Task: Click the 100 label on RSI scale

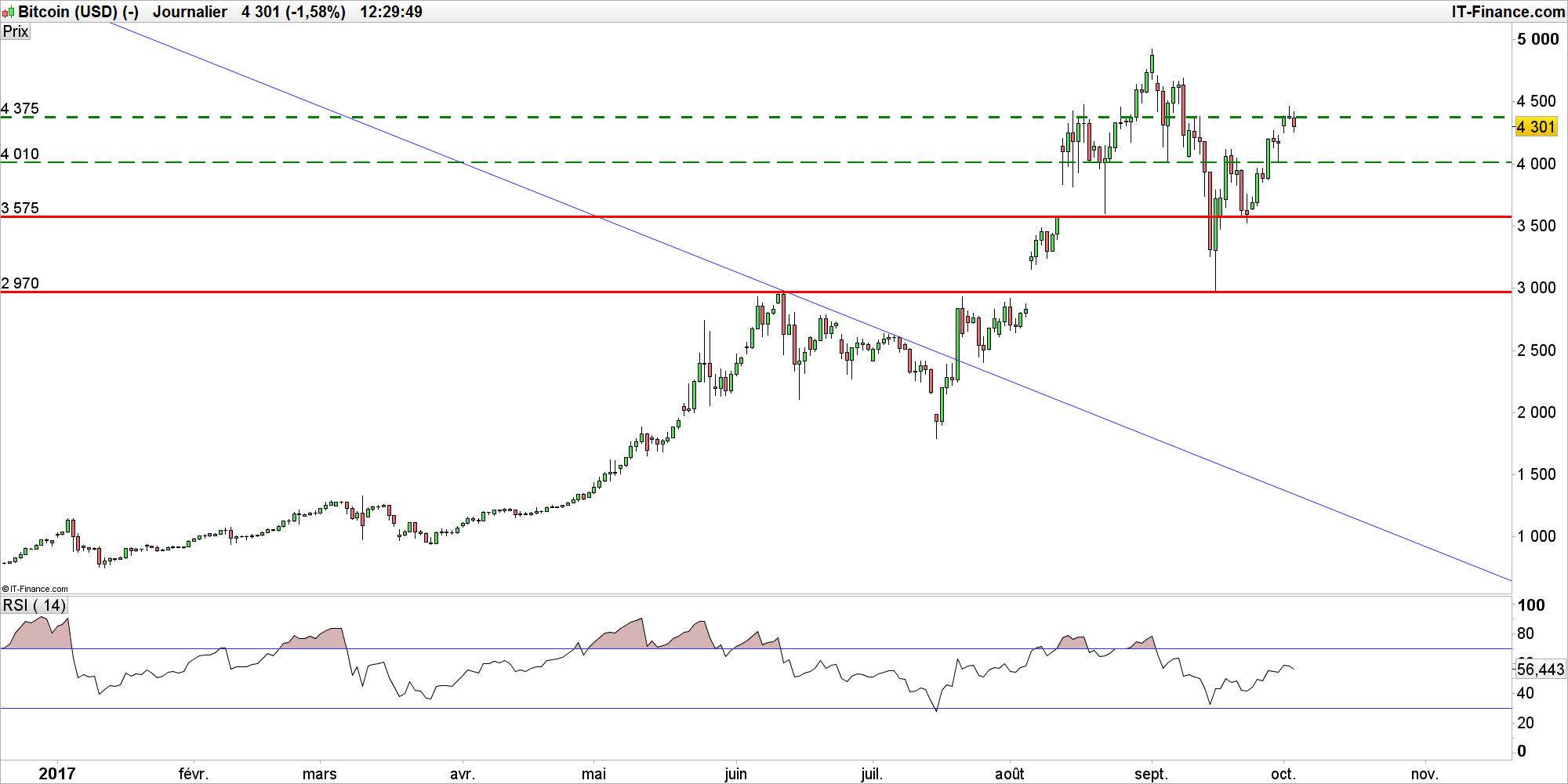Action: pyautogui.click(x=1531, y=605)
